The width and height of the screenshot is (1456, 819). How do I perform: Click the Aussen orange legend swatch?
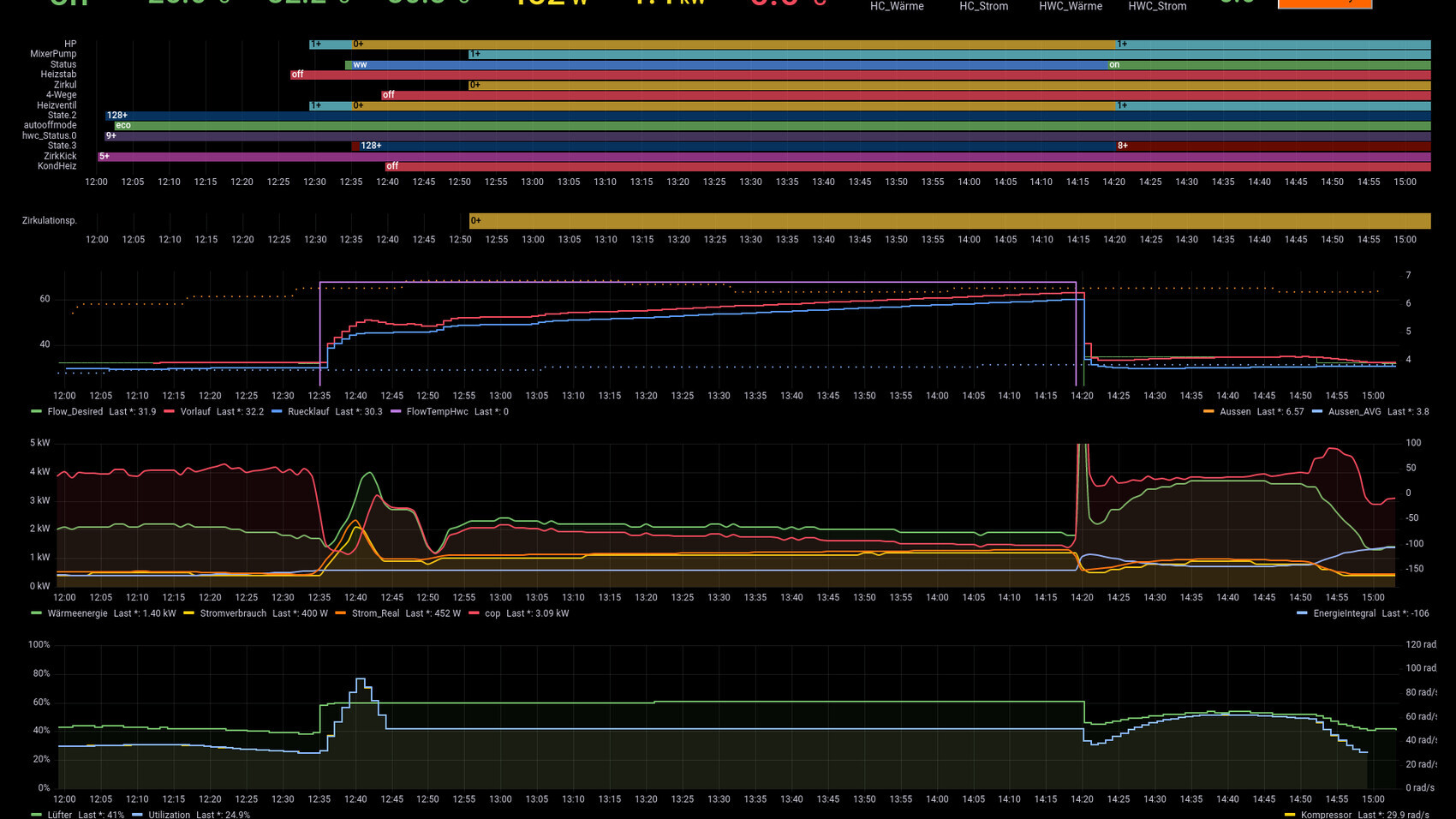(x=1208, y=412)
